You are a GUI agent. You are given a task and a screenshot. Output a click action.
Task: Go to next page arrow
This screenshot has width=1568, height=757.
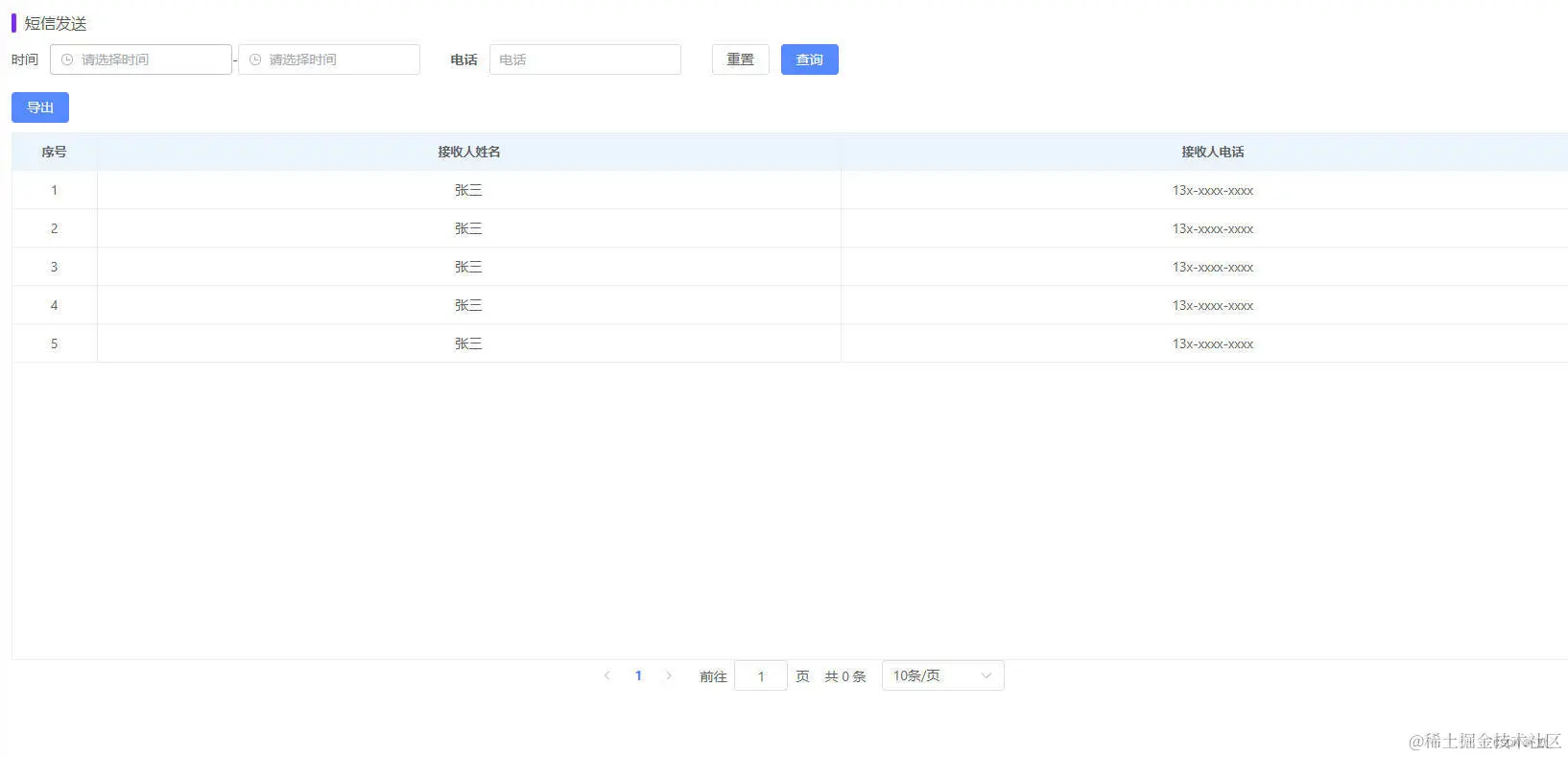coord(669,675)
